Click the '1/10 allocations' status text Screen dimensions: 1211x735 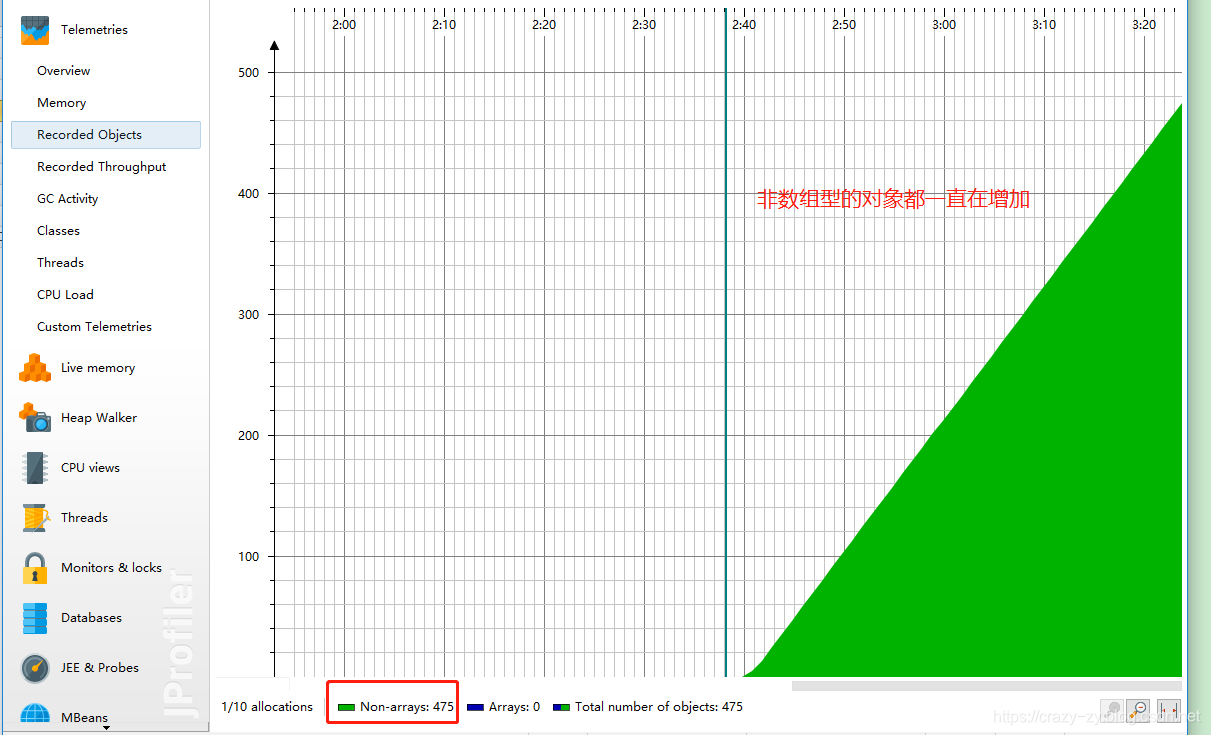(x=267, y=707)
